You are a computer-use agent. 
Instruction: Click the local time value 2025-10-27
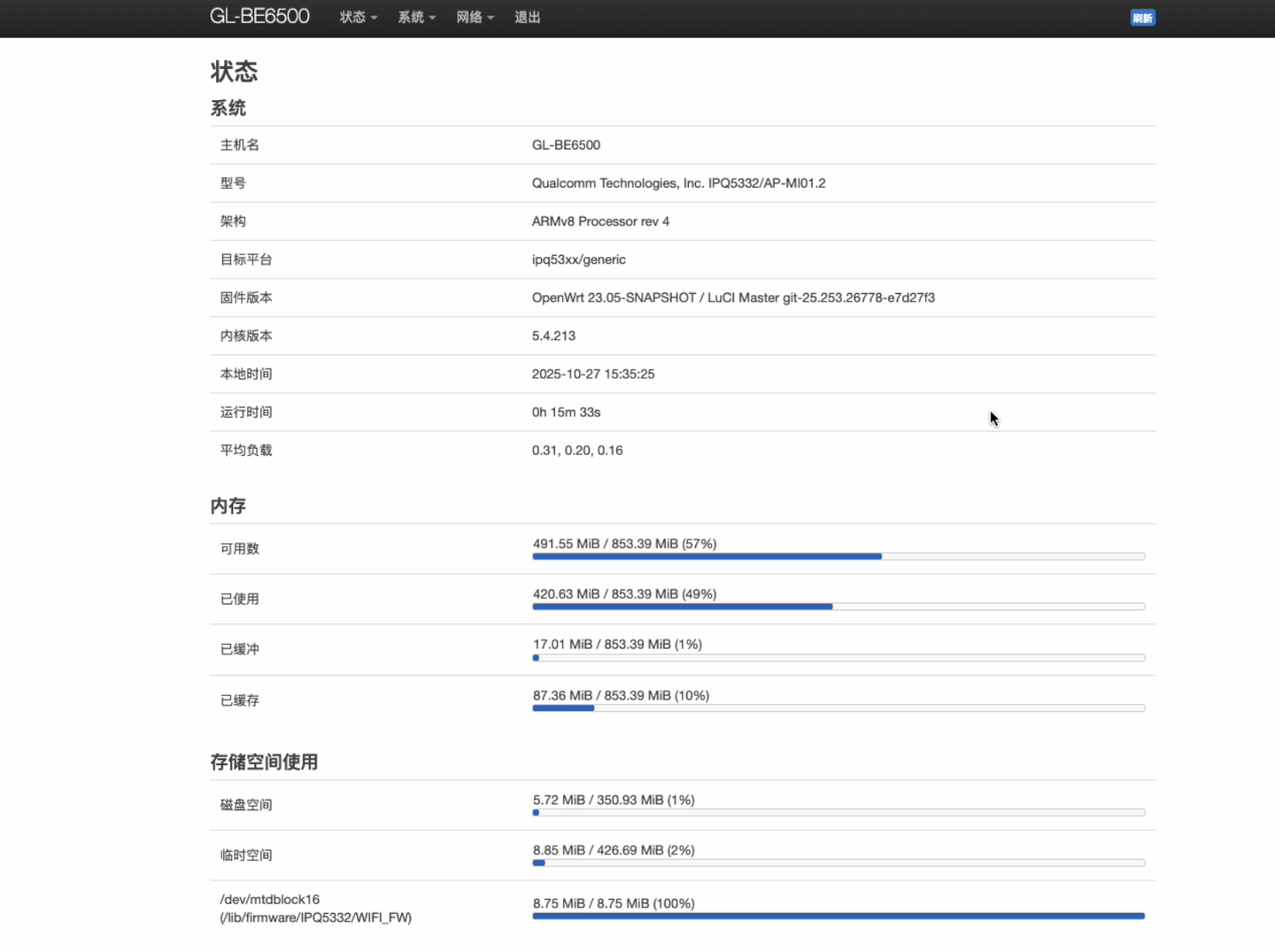coord(592,374)
